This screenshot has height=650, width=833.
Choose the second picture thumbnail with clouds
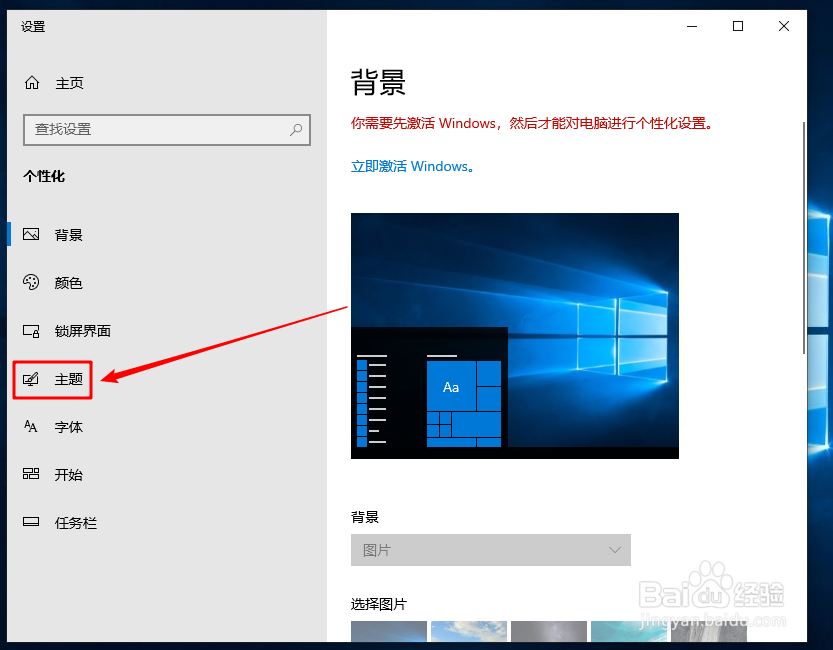coord(469,631)
